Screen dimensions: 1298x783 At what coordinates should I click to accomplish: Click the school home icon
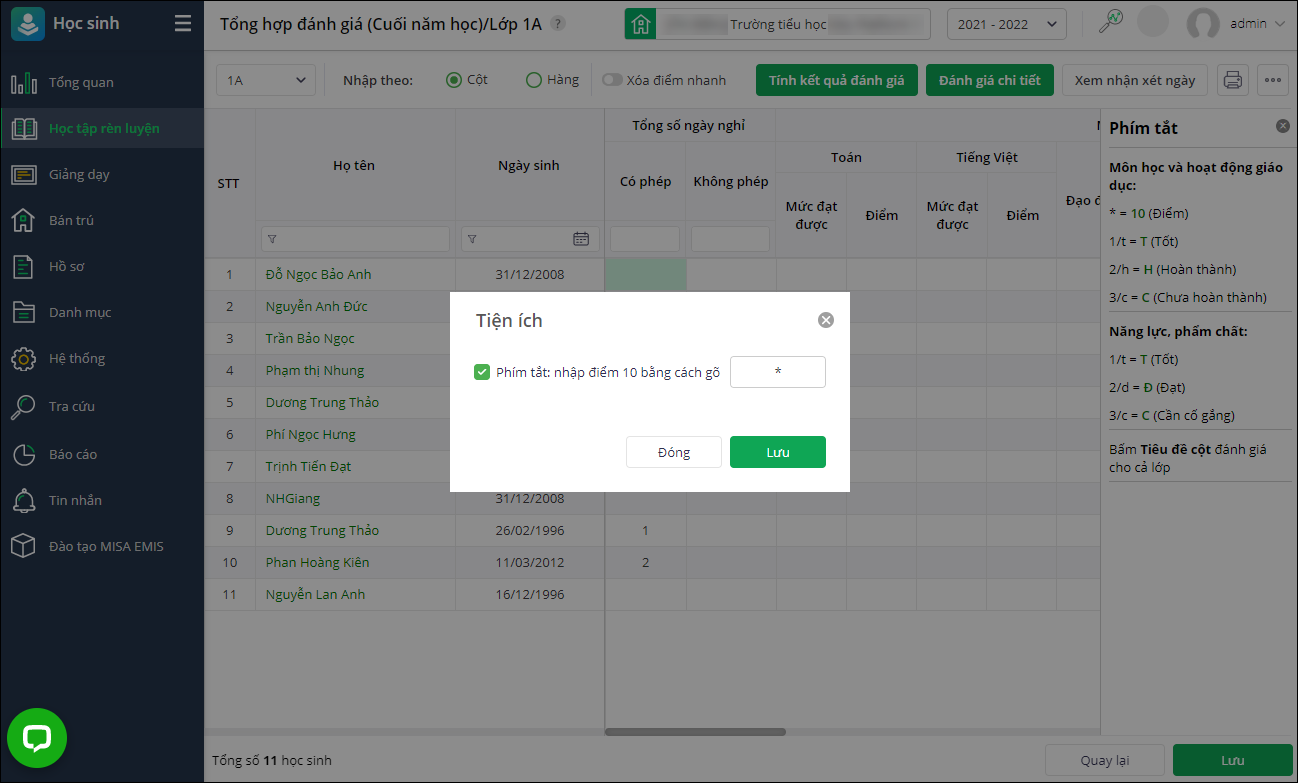pyautogui.click(x=641, y=24)
